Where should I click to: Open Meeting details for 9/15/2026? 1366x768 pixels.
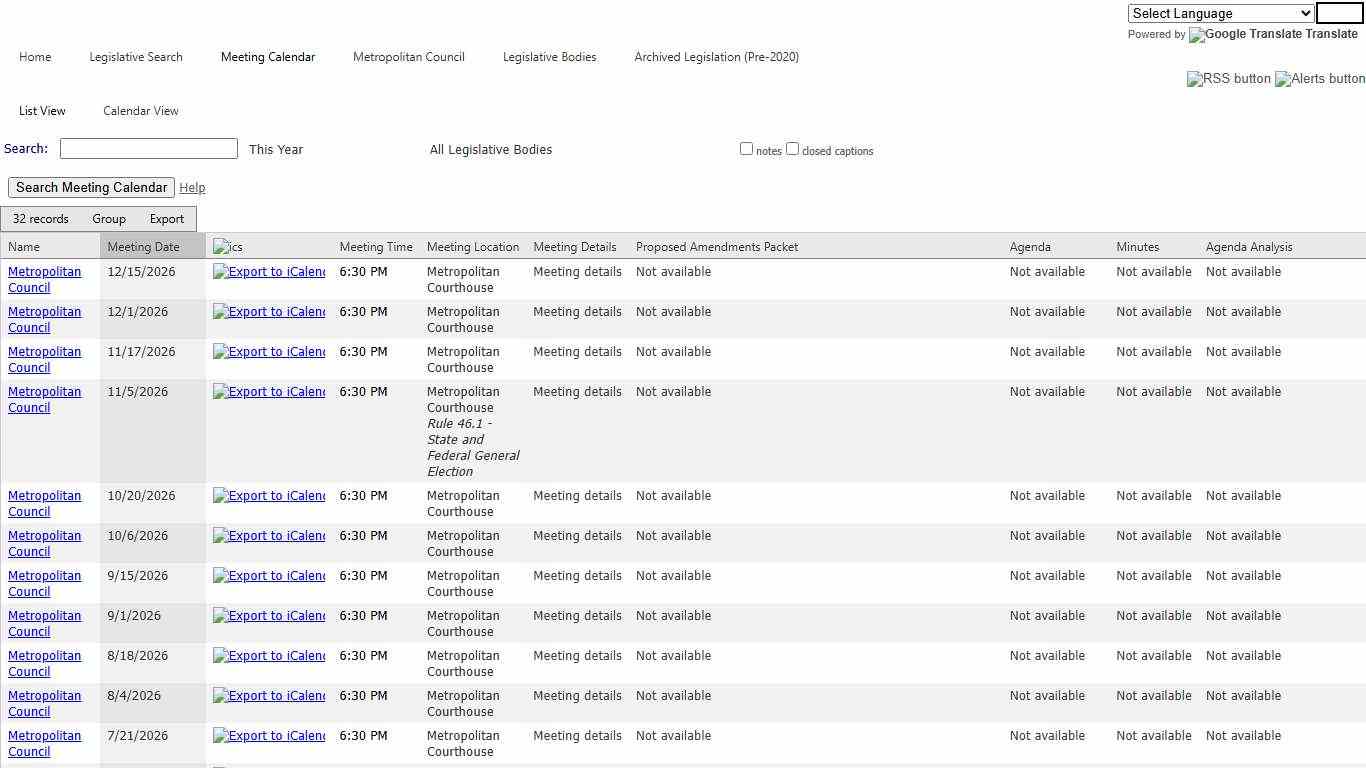tap(577, 575)
